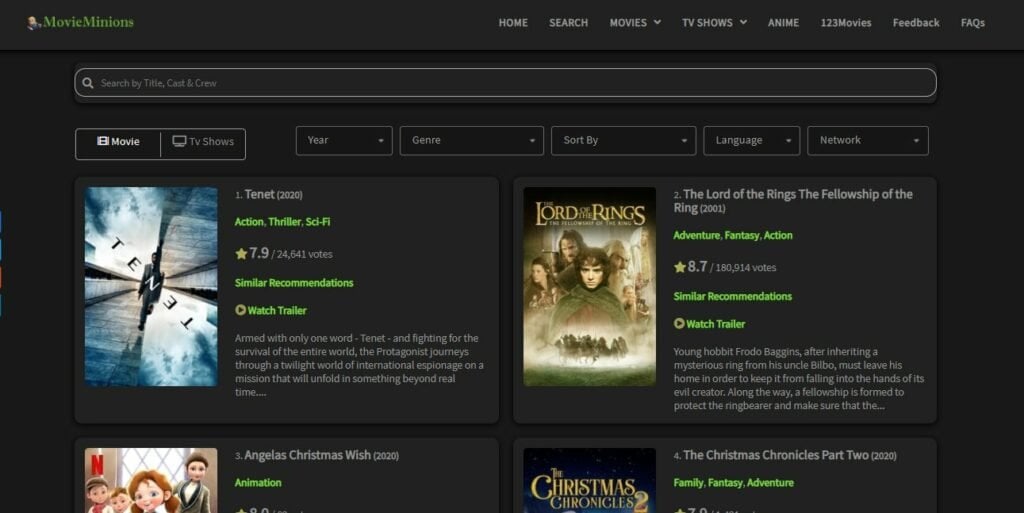Click the film icon on Movie tab
The height and width of the screenshot is (513, 1024).
(x=103, y=141)
